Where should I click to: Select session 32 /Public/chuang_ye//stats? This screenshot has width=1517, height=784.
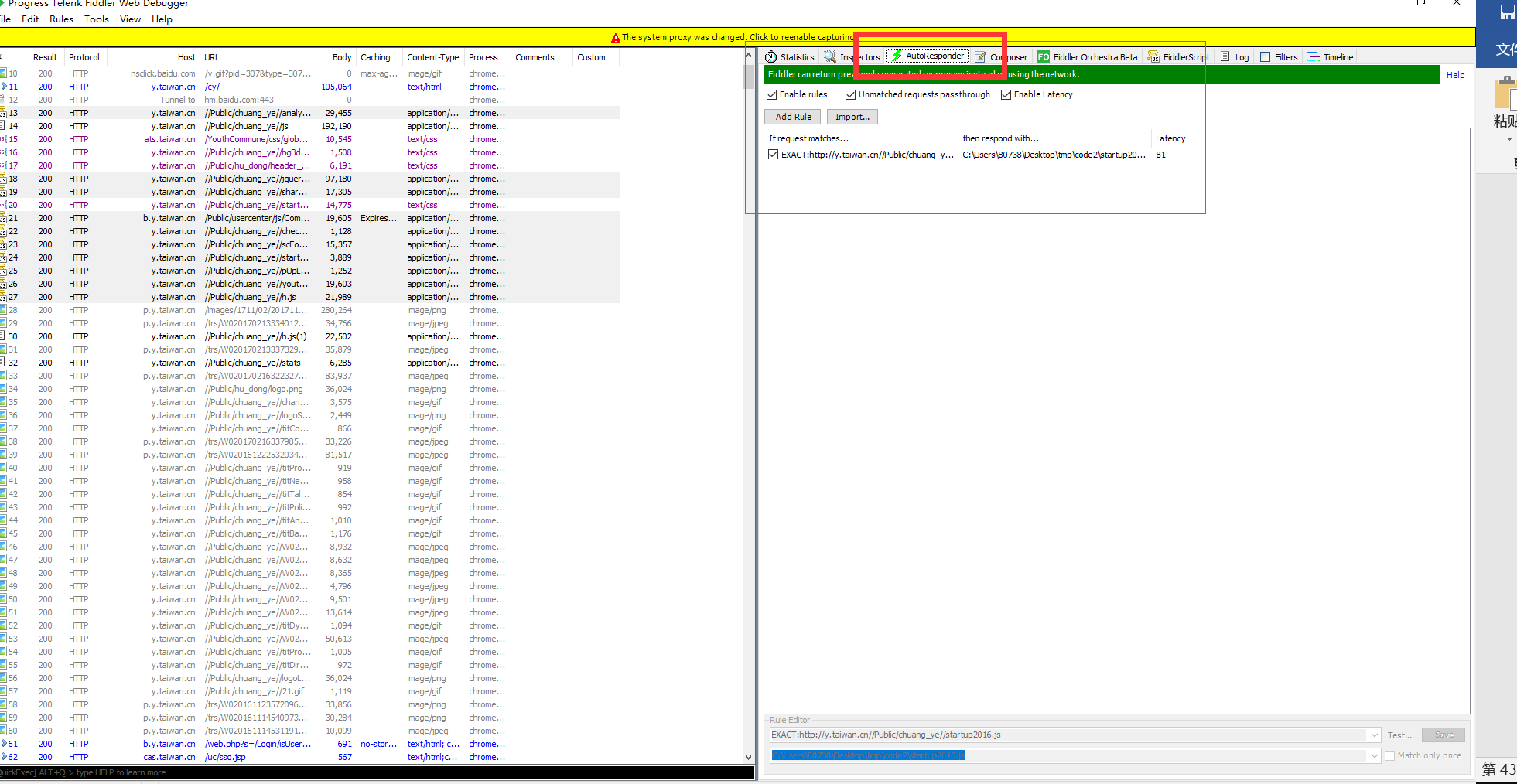point(309,363)
